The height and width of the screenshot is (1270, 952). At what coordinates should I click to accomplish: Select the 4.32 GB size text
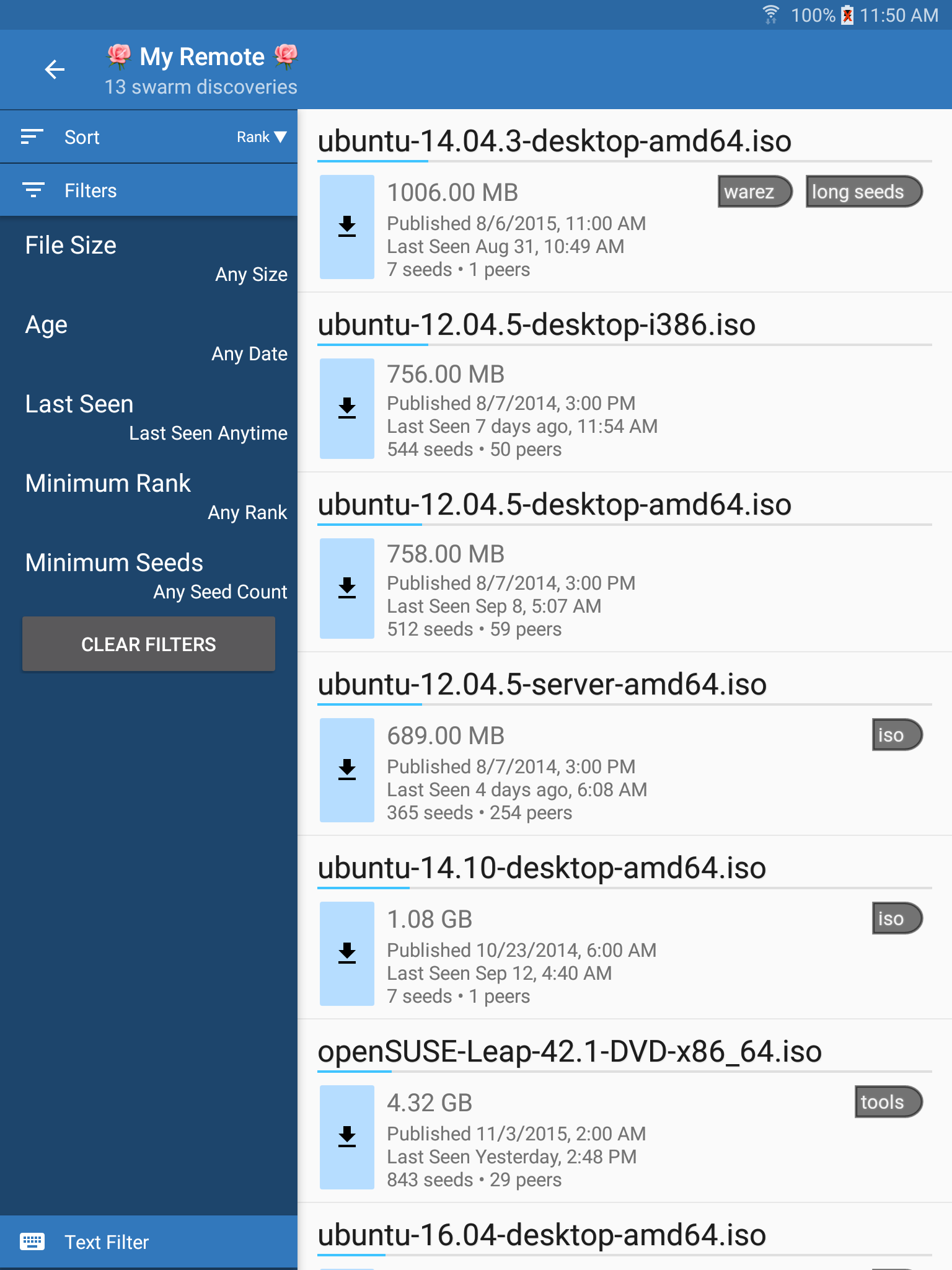(430, 1103)
